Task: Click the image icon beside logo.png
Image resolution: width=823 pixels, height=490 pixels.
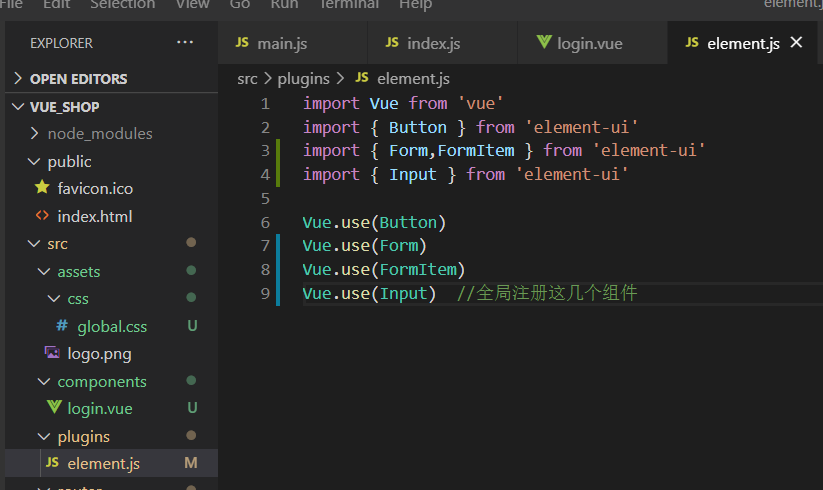Action: 52,352
